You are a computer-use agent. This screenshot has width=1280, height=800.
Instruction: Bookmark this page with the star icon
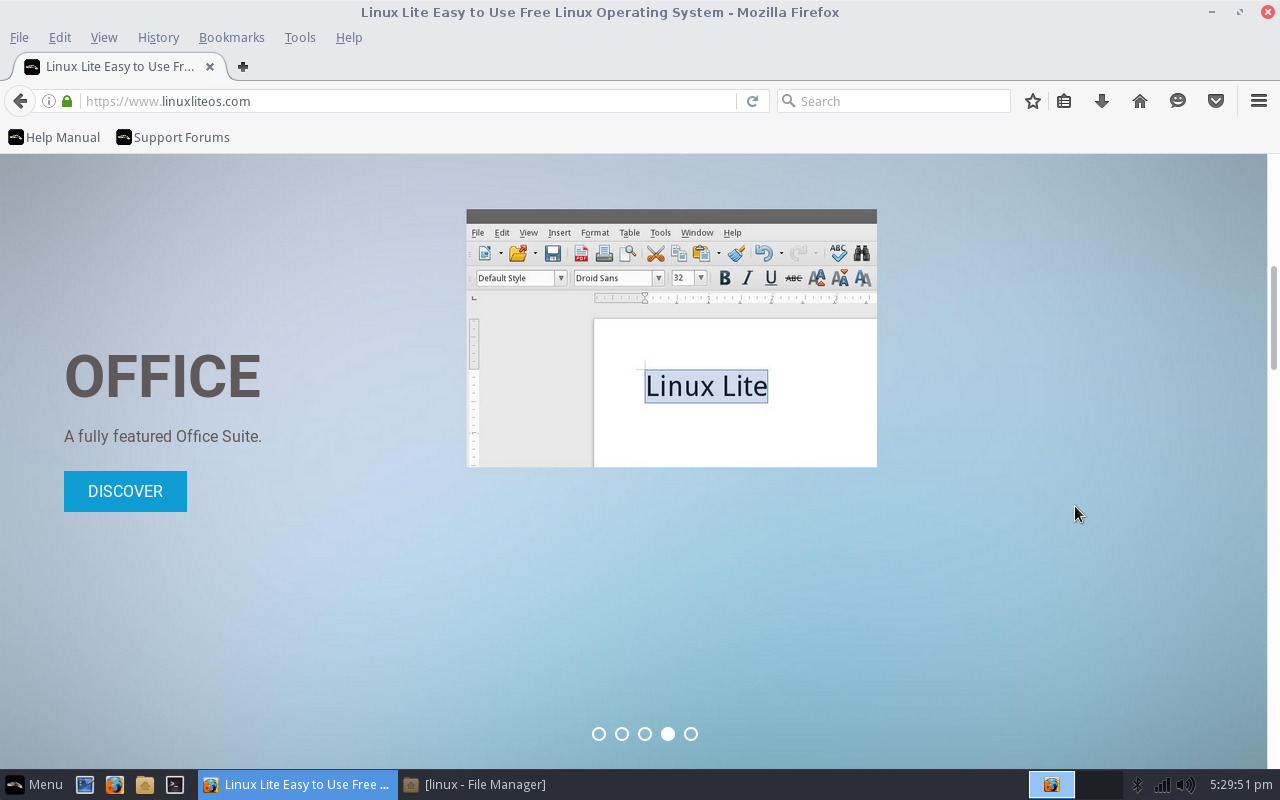[1033, 101]
